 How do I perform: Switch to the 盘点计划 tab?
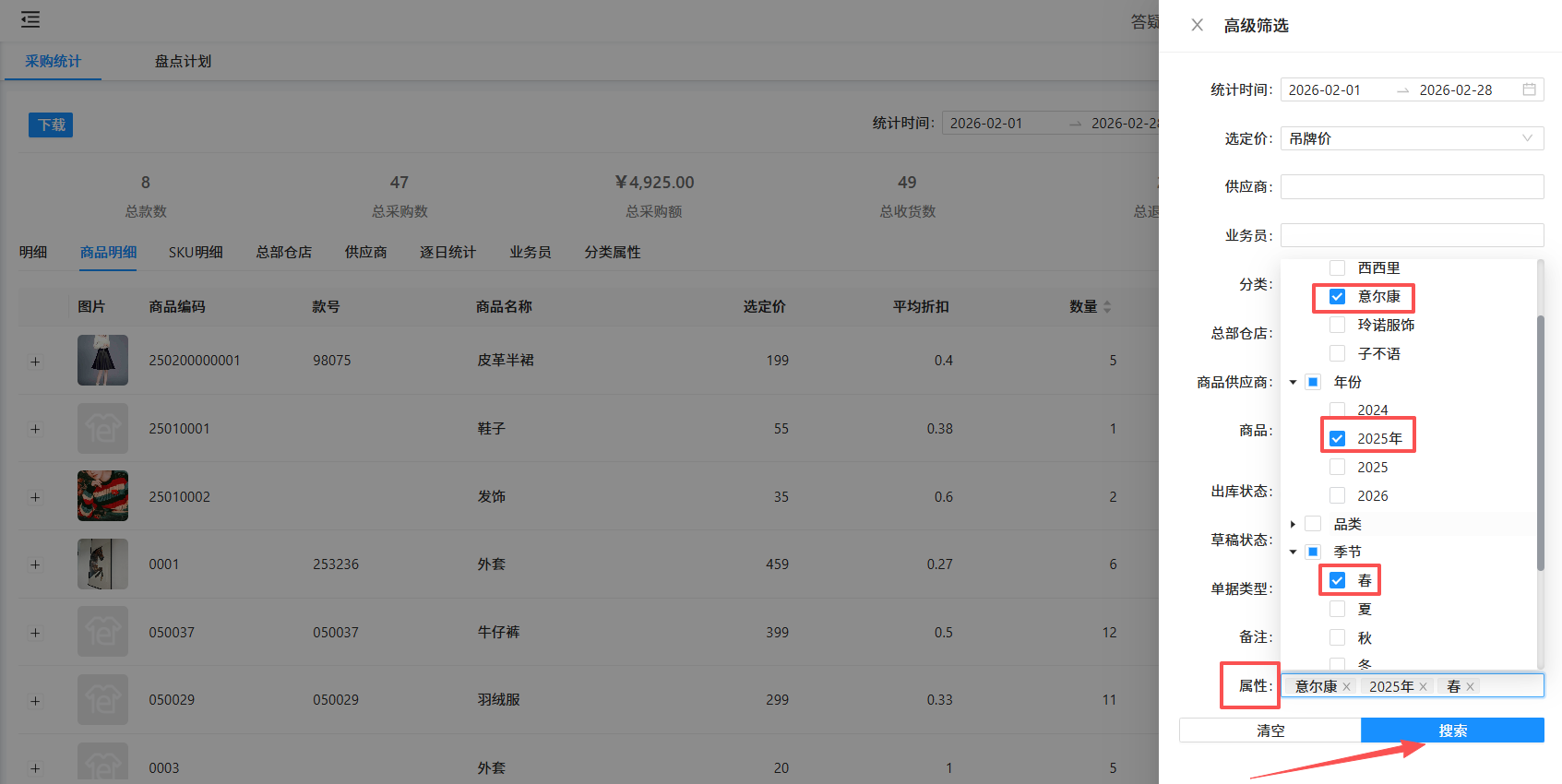point(183,61)
